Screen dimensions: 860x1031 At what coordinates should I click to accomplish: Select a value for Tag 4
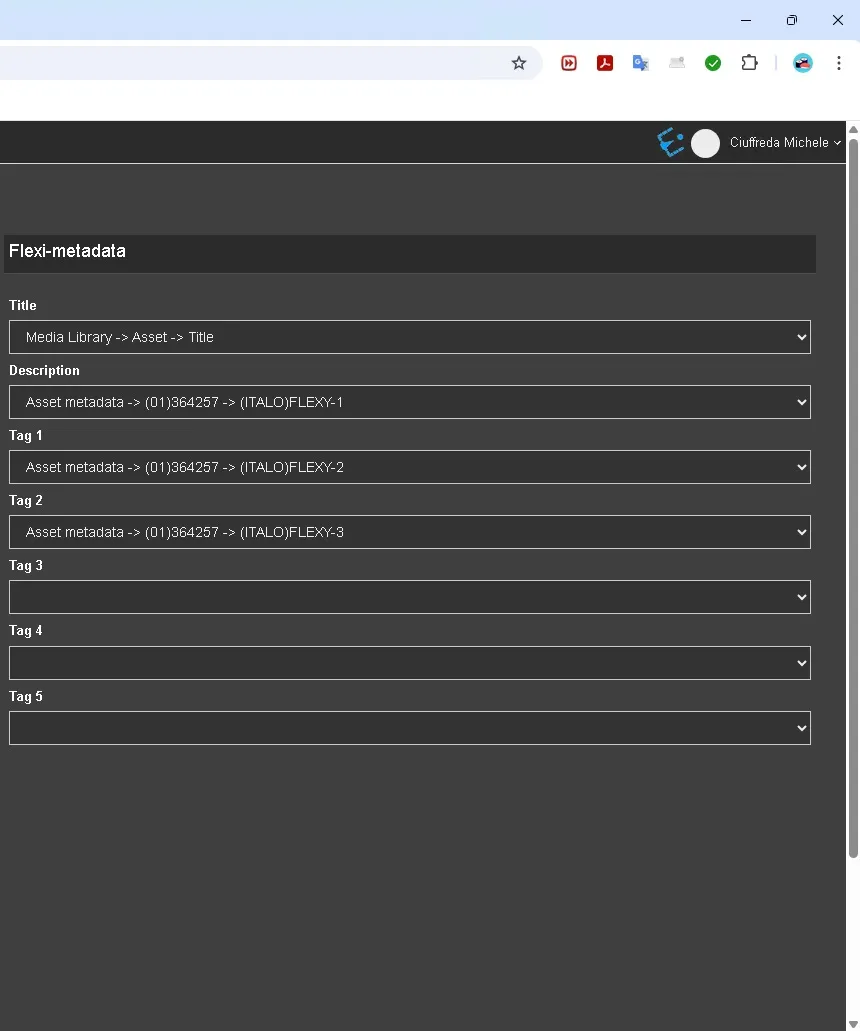tap(409, 663)
